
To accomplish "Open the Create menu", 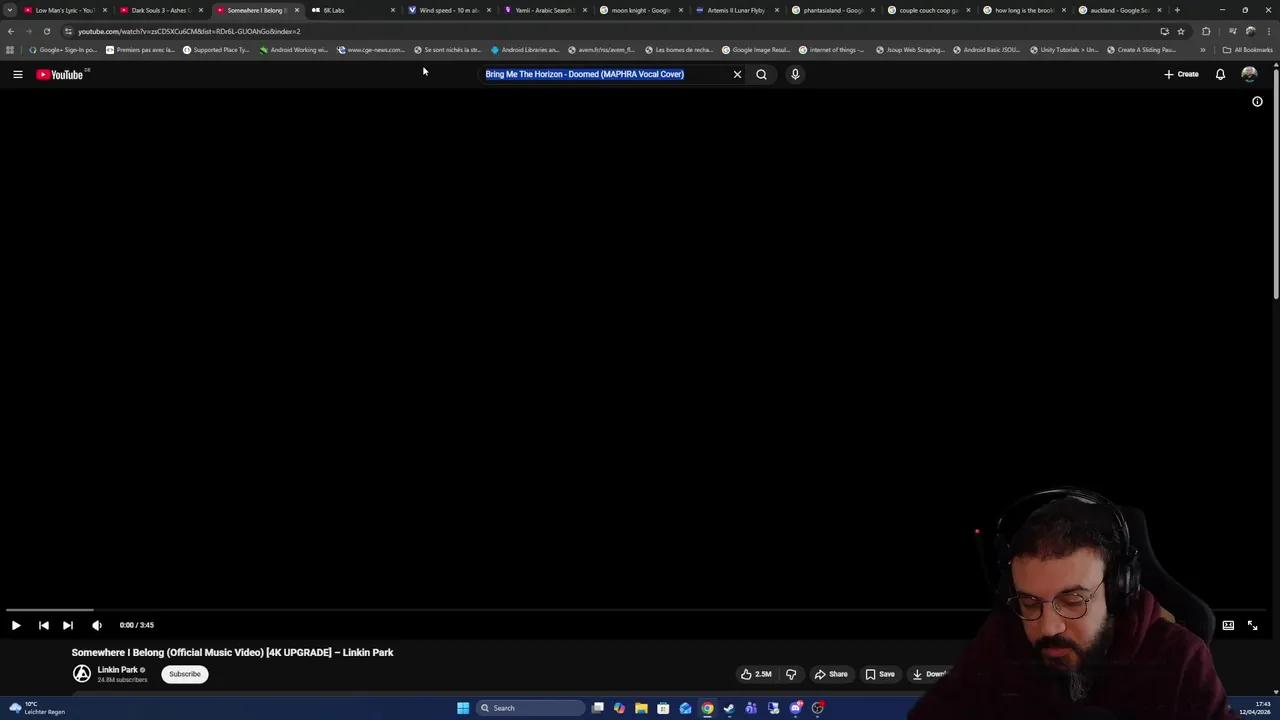I will 1181,74.
